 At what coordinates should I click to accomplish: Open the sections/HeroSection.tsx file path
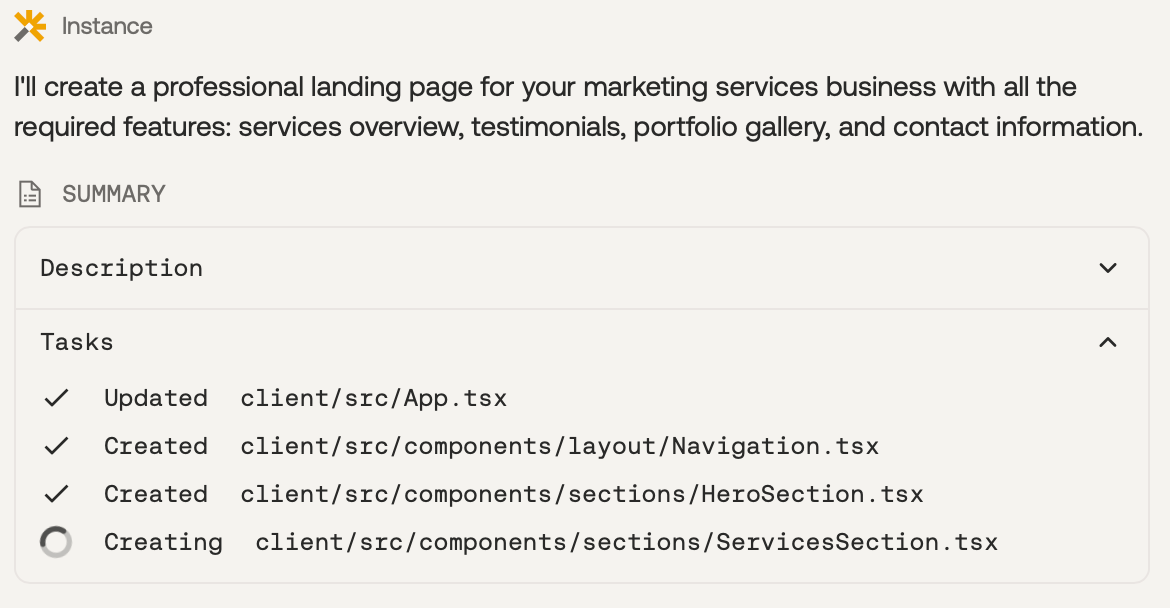[582, 494]
